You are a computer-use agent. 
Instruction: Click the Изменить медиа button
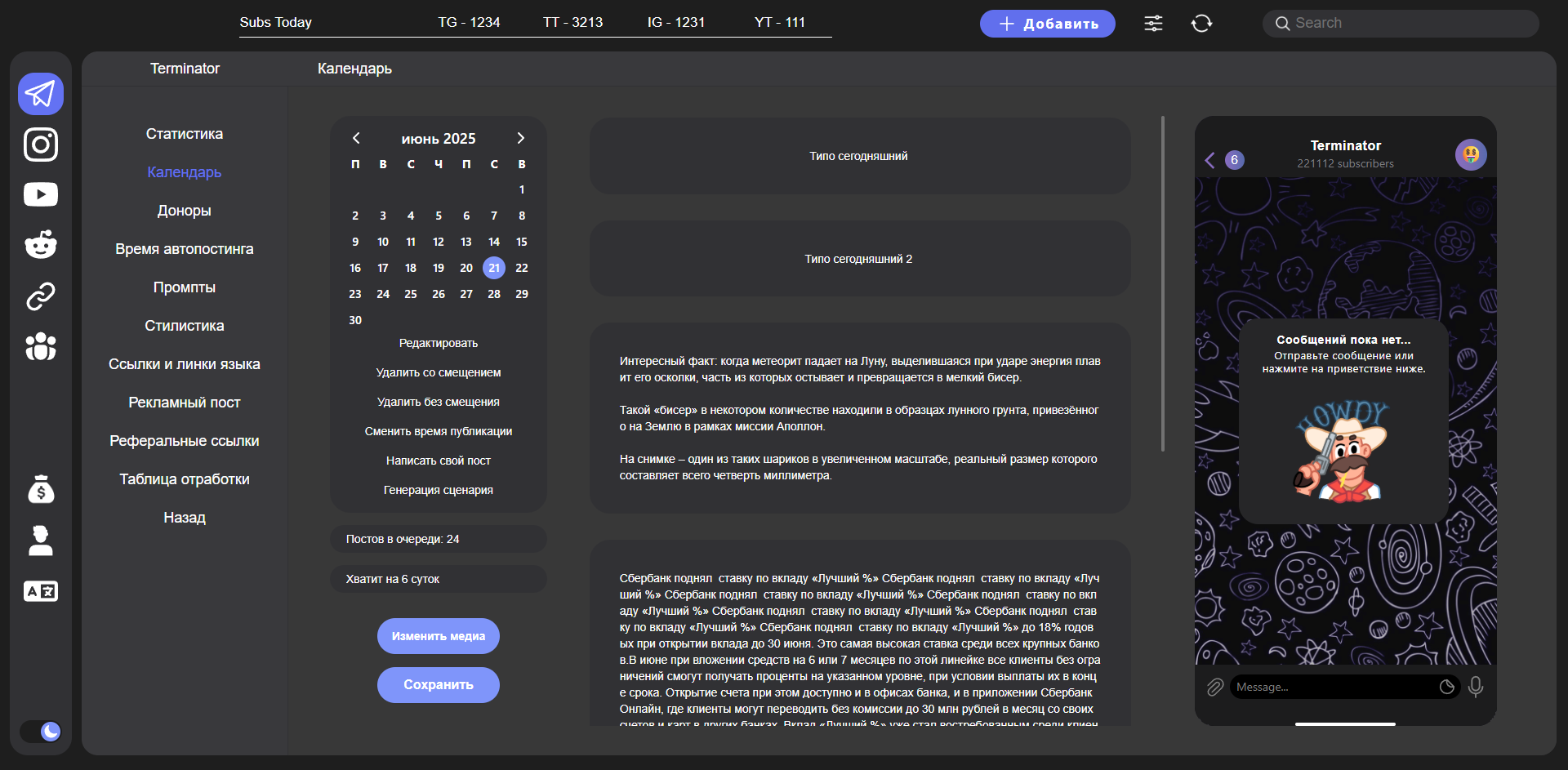click(439, 636)
